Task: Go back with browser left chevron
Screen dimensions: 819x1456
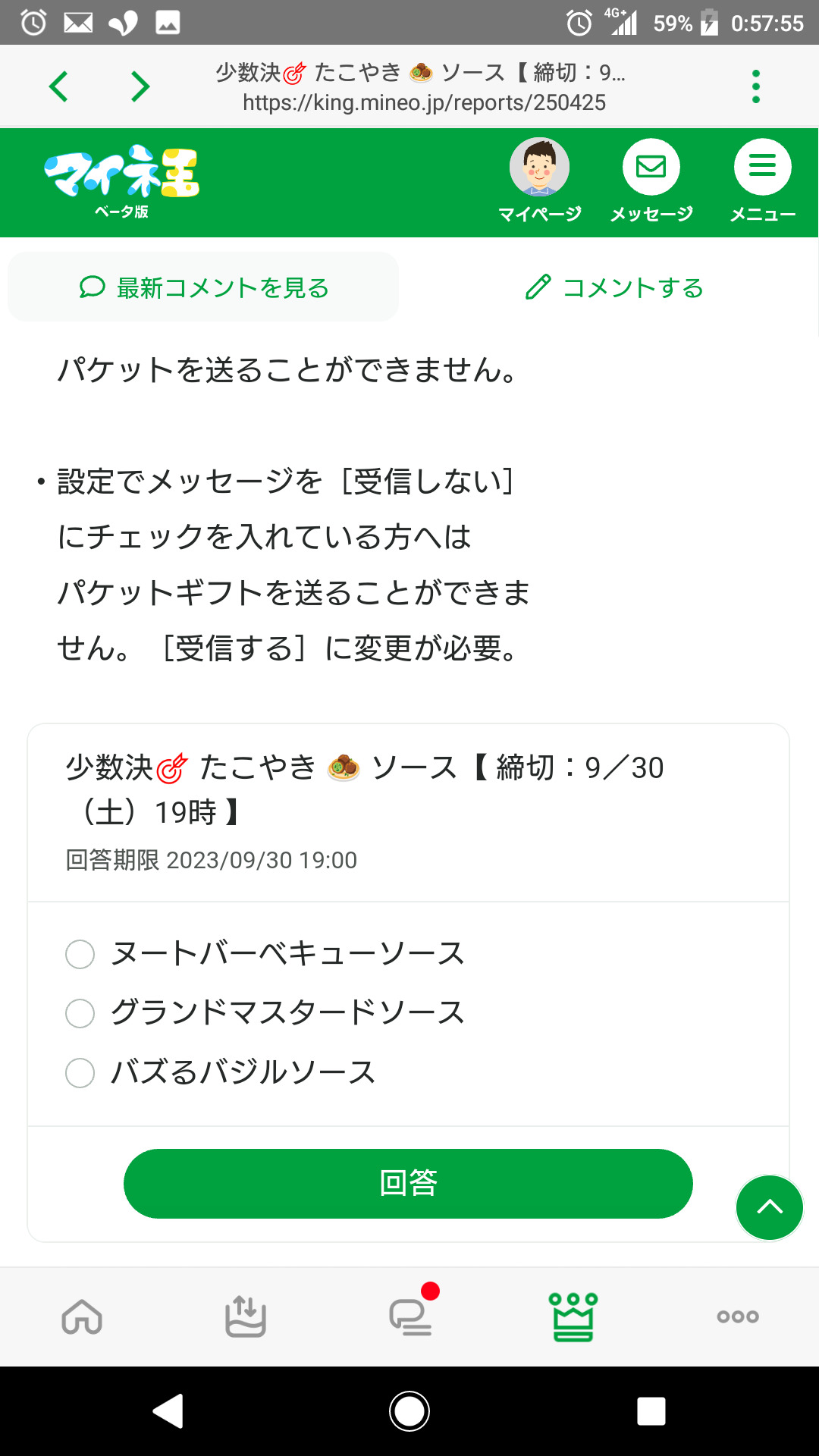Action: coord(58,86)
